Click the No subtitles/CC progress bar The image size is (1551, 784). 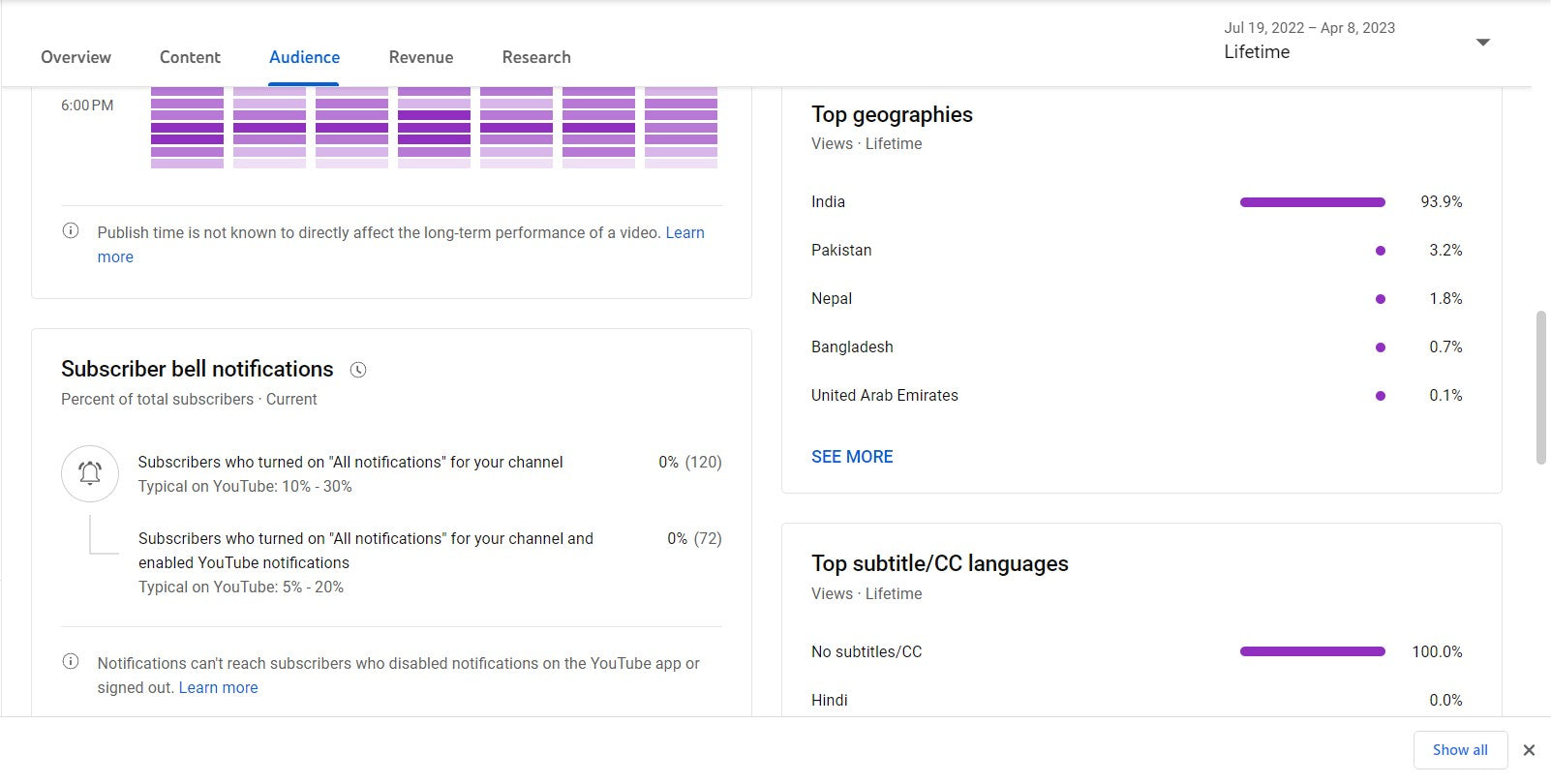[x=1312, y=651]
